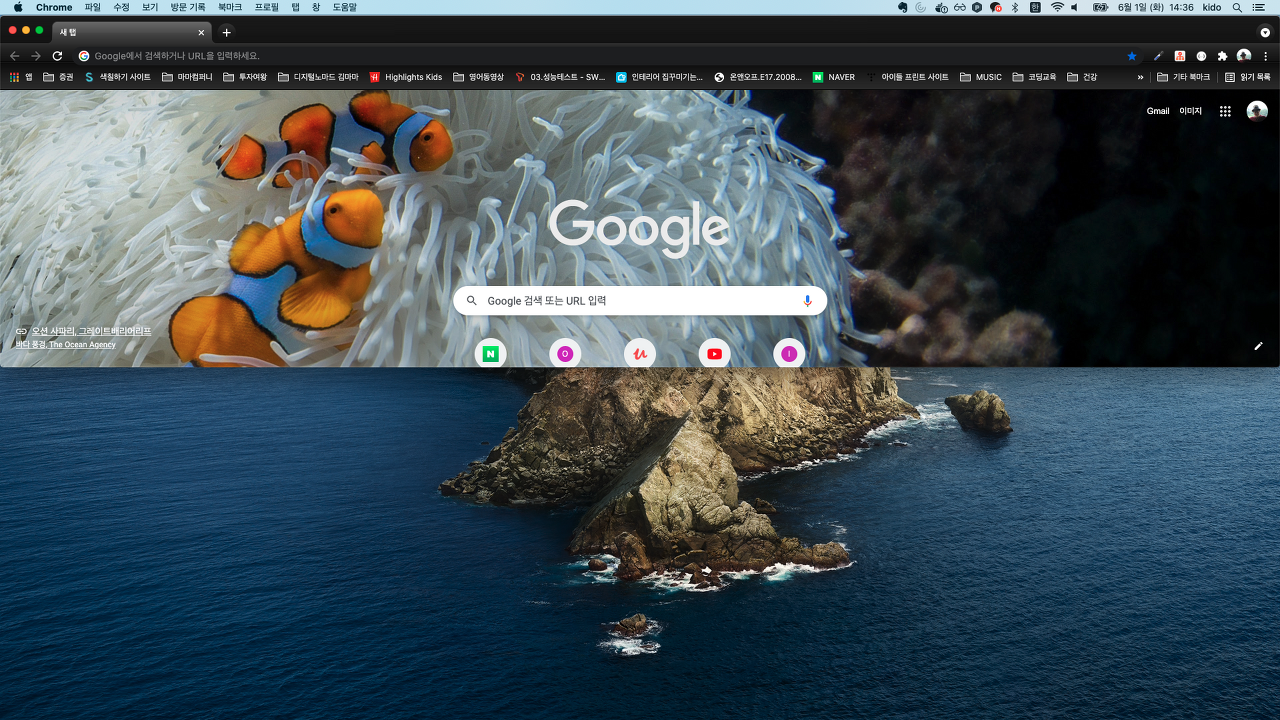Viewport: 1280px width, 720px height.
Task: Click the color picker pen extension icon
Action: point(1158,56)
